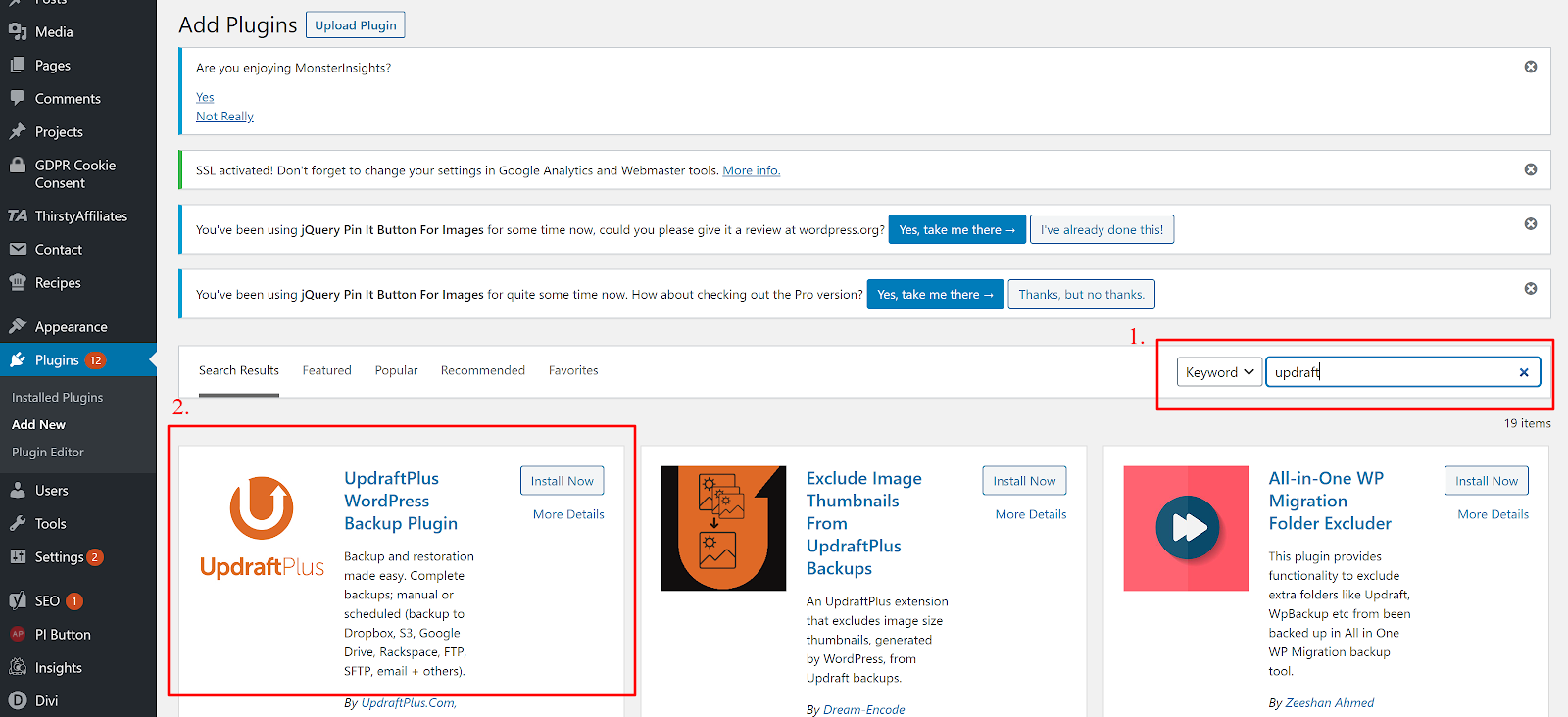Visit author UpdraftPlus.Com link

409,703
